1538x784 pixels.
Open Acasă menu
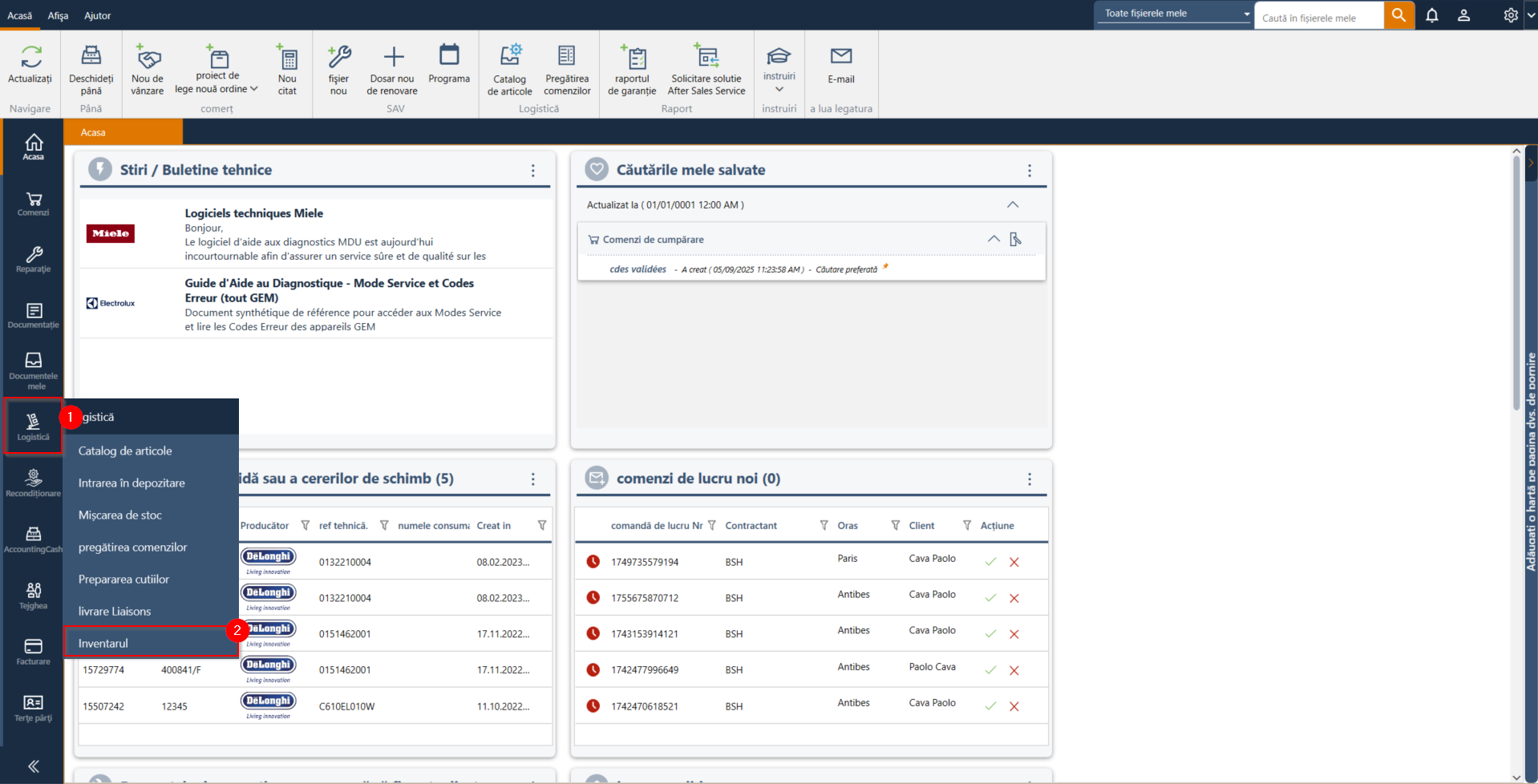(x=20, y=15)
